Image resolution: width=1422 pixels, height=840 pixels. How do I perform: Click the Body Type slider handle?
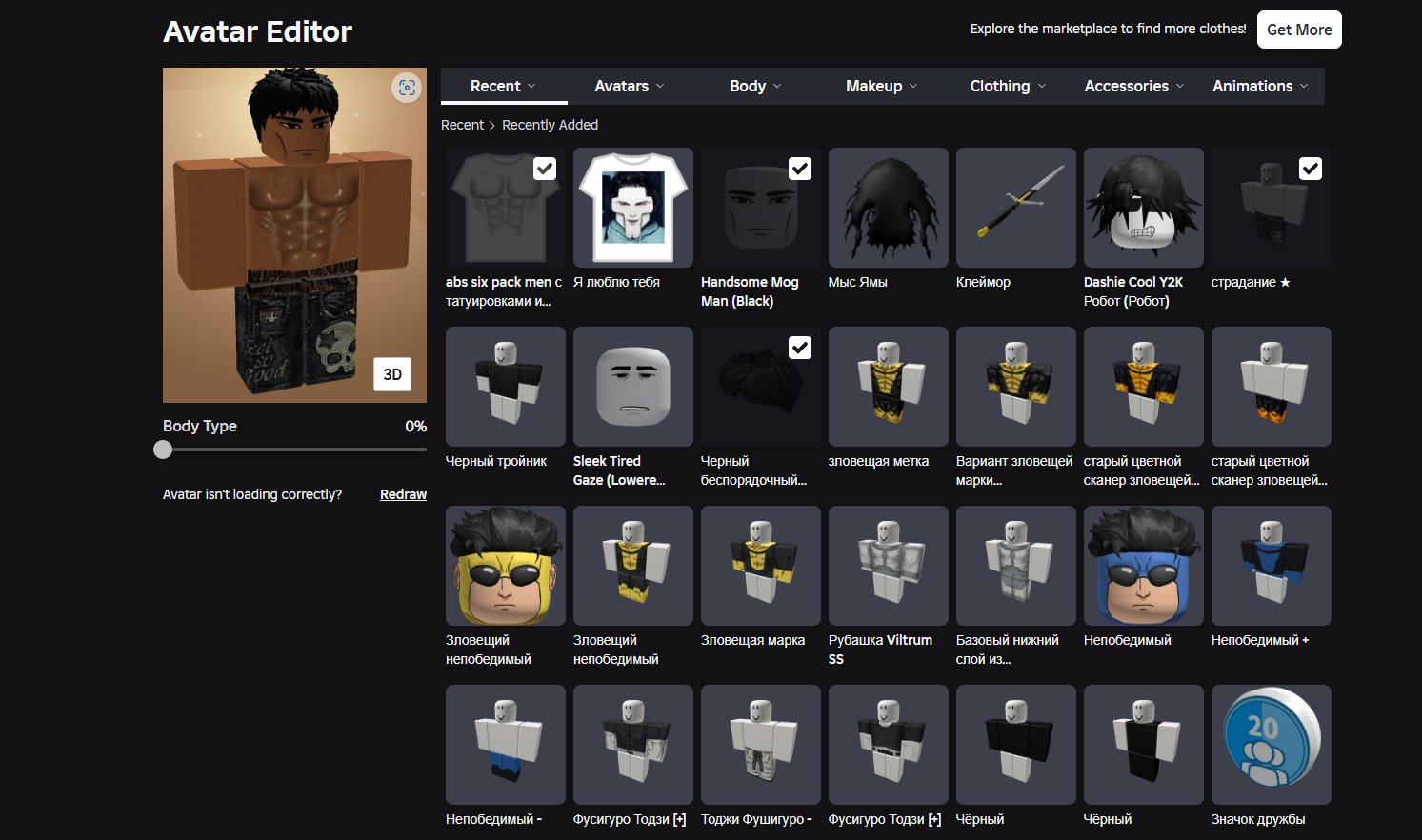pyautogui.click(x=163, y=450)
